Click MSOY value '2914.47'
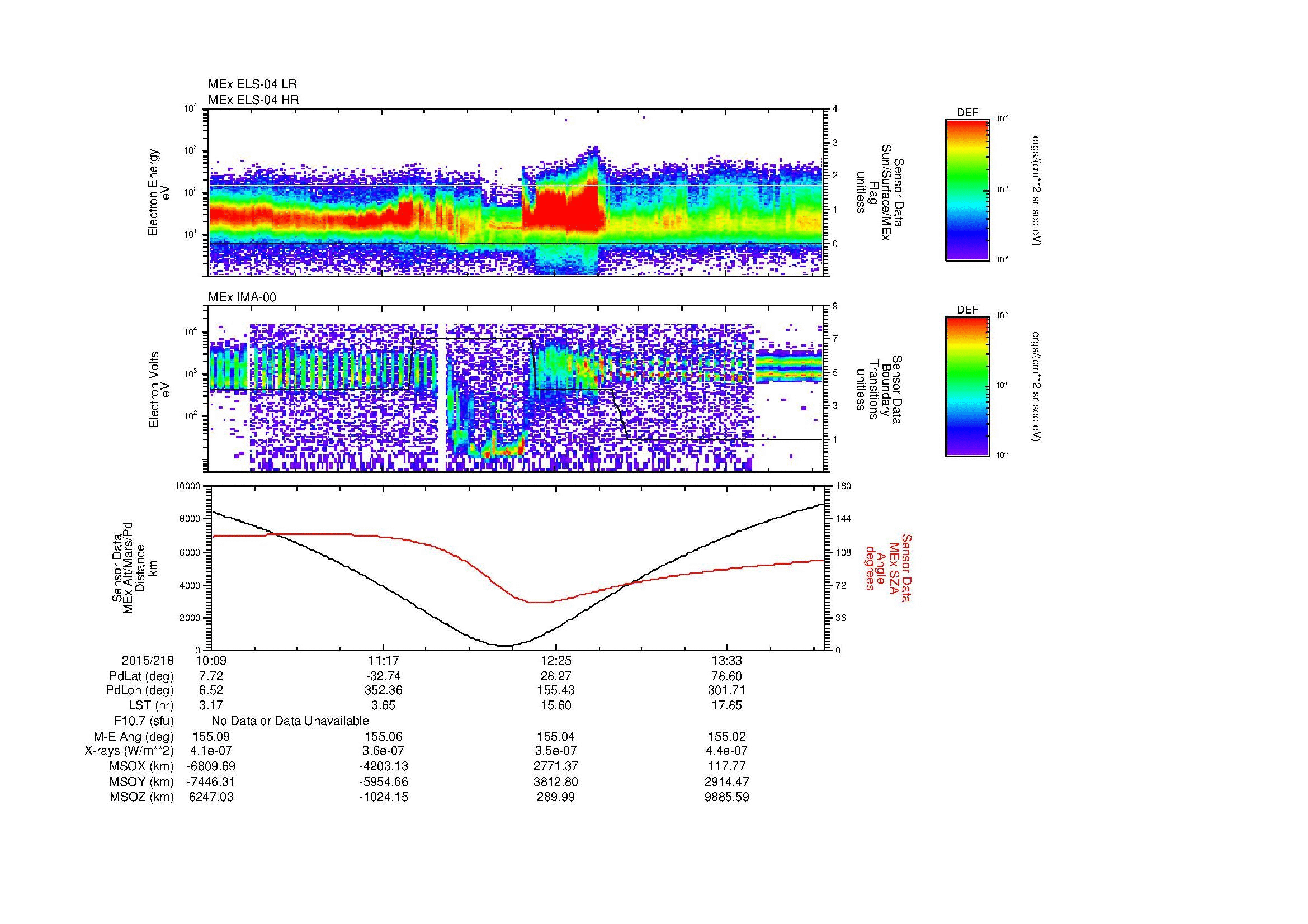The width and height of the screenshot is (1308, 924). tap(727, 781)
